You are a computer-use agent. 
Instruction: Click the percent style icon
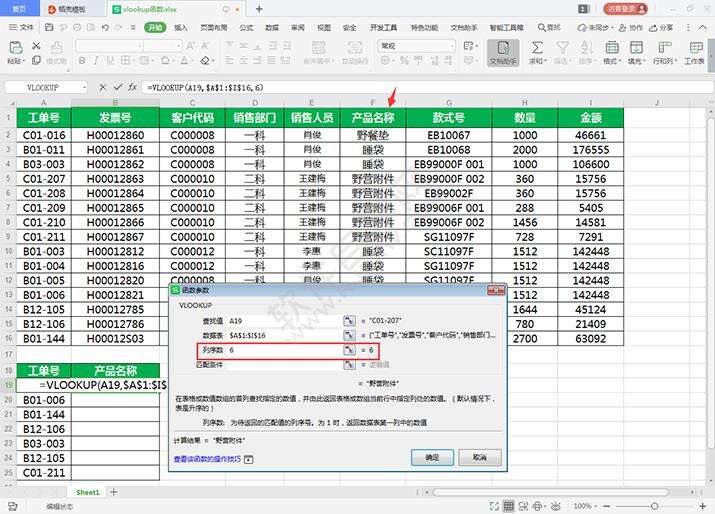coord(404,60)
